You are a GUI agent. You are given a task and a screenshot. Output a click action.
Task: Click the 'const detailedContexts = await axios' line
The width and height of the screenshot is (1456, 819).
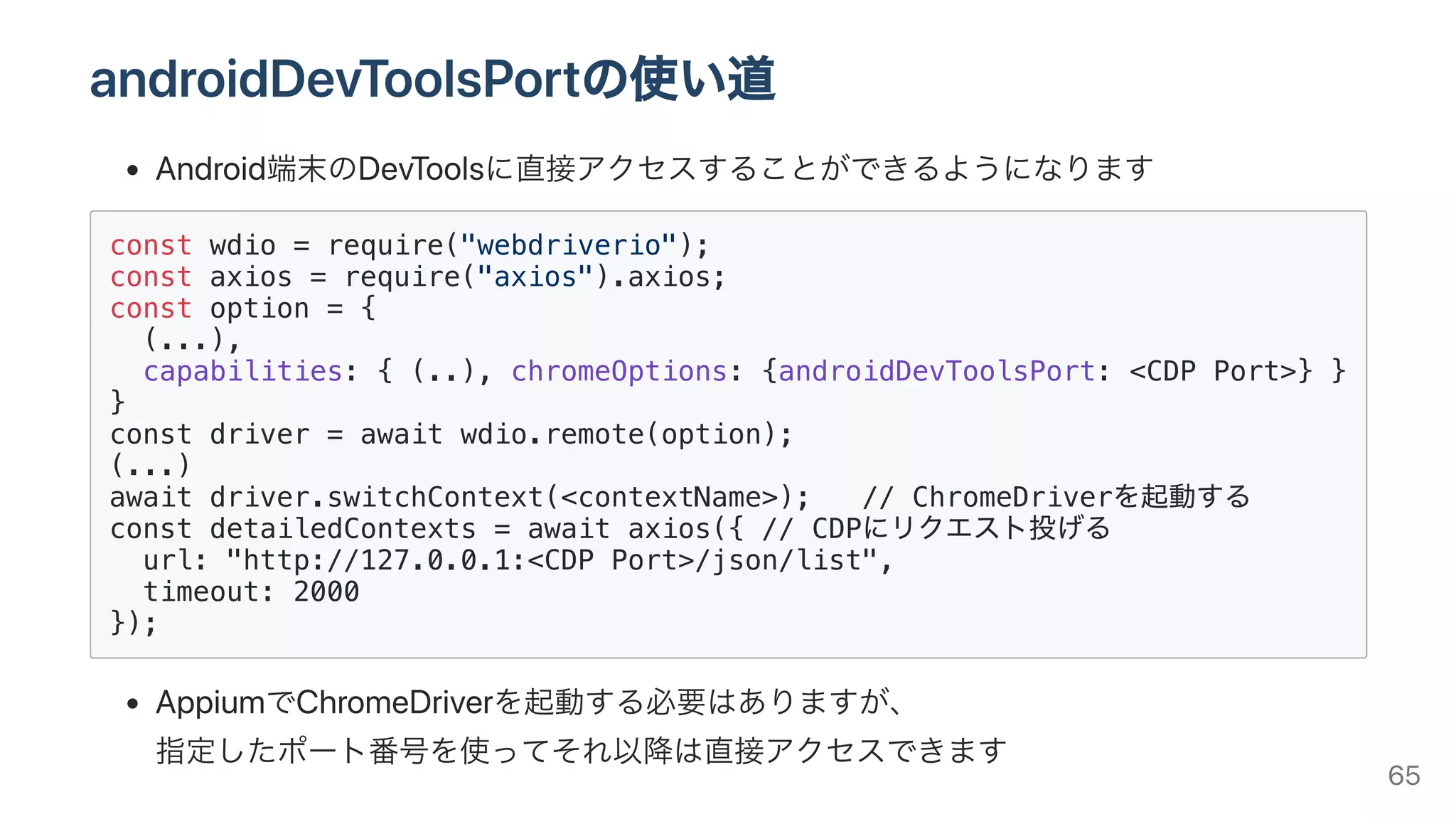(610, 528)
